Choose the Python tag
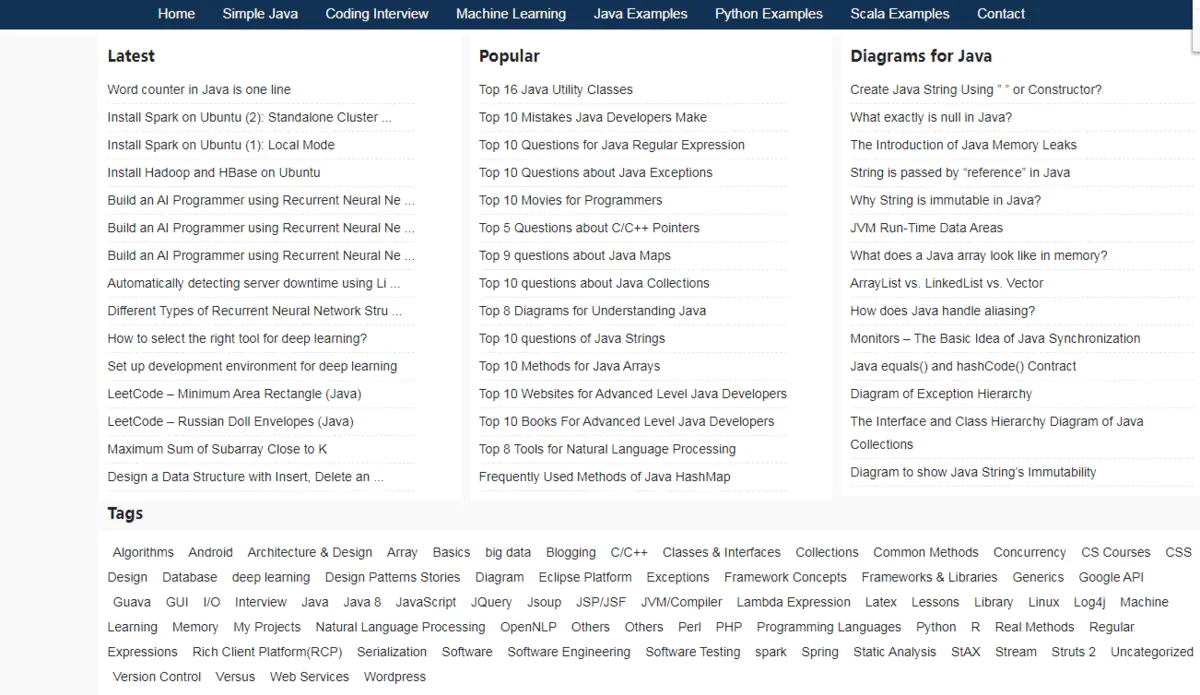 coord(936,627)
